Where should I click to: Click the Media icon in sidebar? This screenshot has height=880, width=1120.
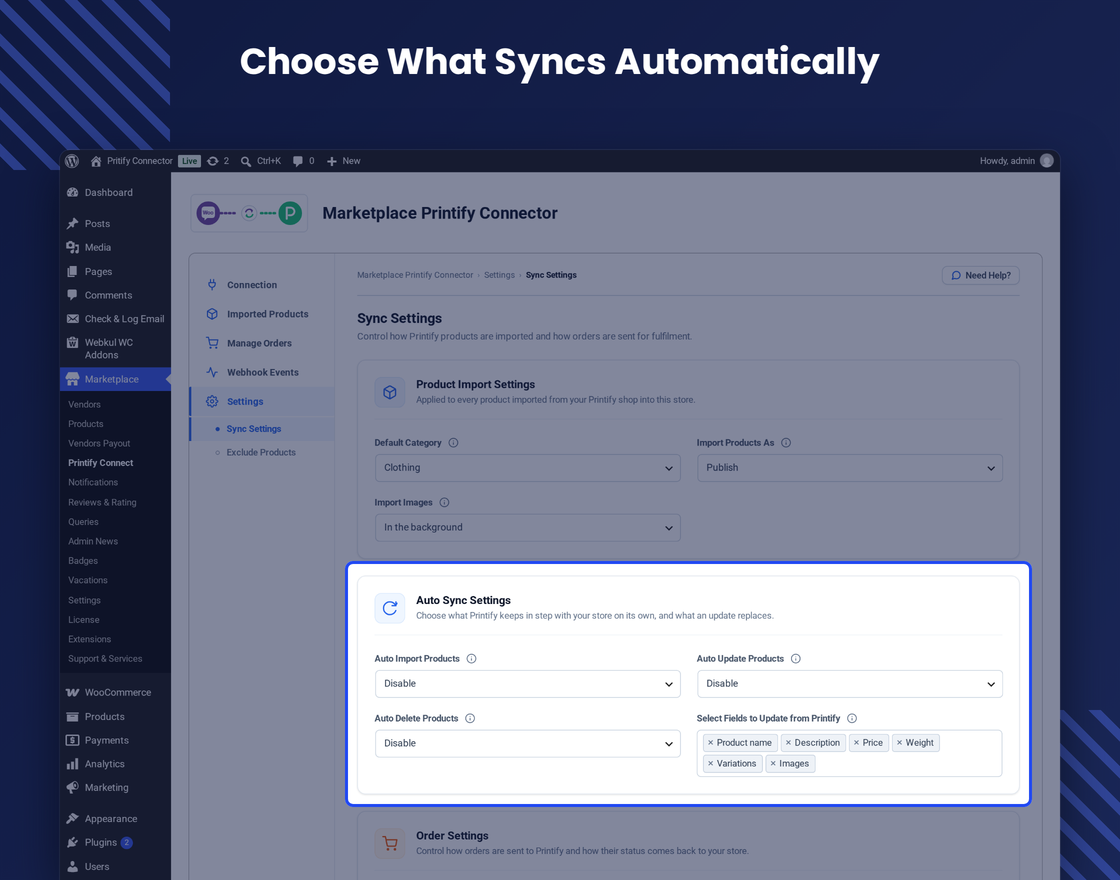[x=72, y=247]
